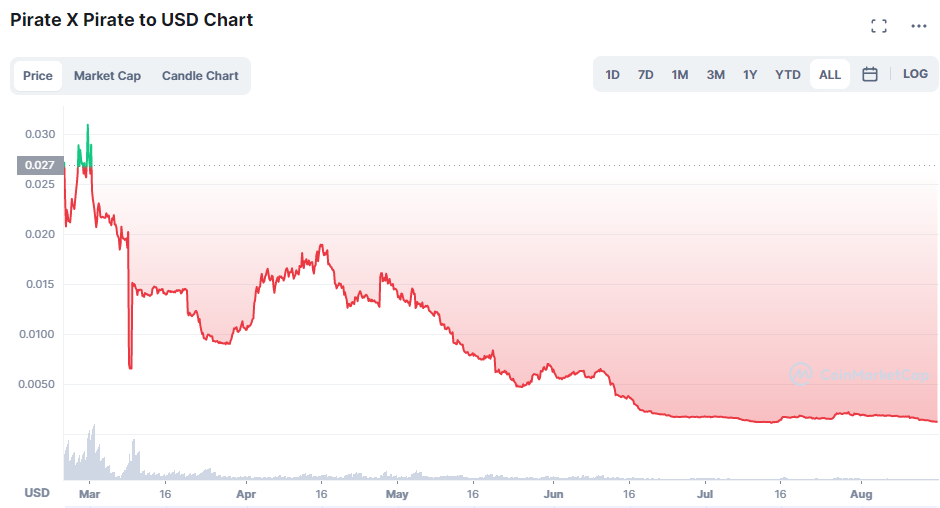Click the Apr date label on the x-axis
Image resolution: width=940 pixels, height=508 pixels.
pyautogui.click(x=246, y=494)
